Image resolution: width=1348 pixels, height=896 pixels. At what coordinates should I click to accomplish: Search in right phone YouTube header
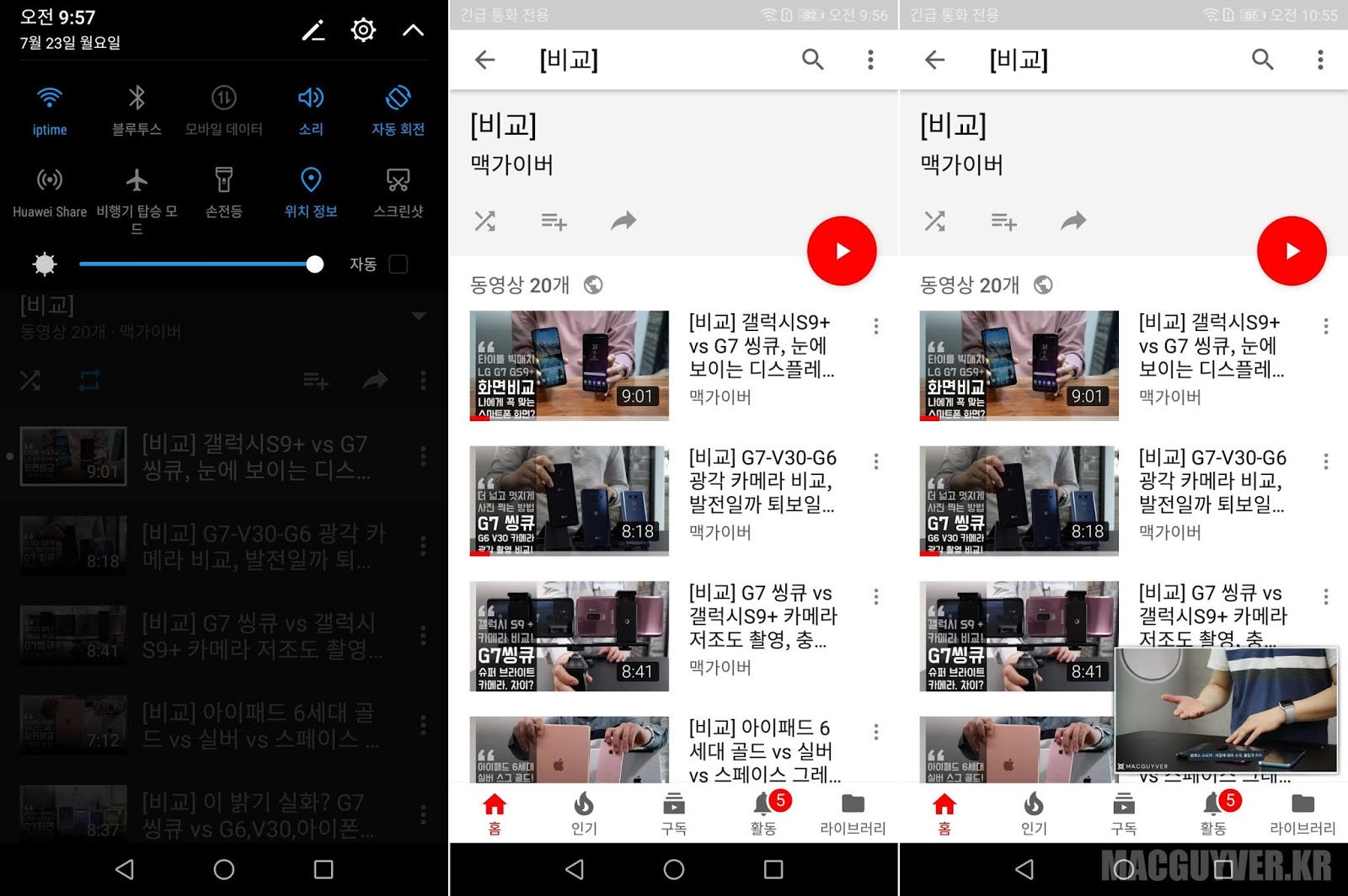[x=1262, y=59]
